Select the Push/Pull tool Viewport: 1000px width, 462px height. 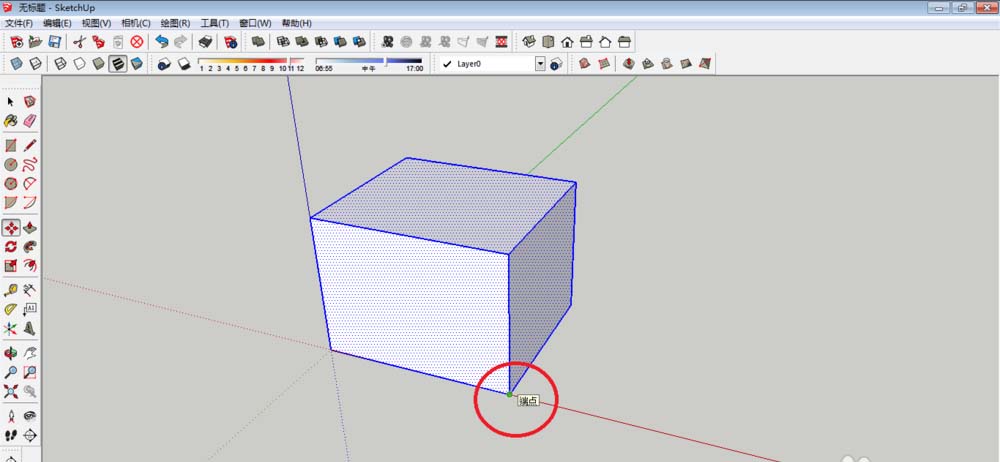click(29, 228)
